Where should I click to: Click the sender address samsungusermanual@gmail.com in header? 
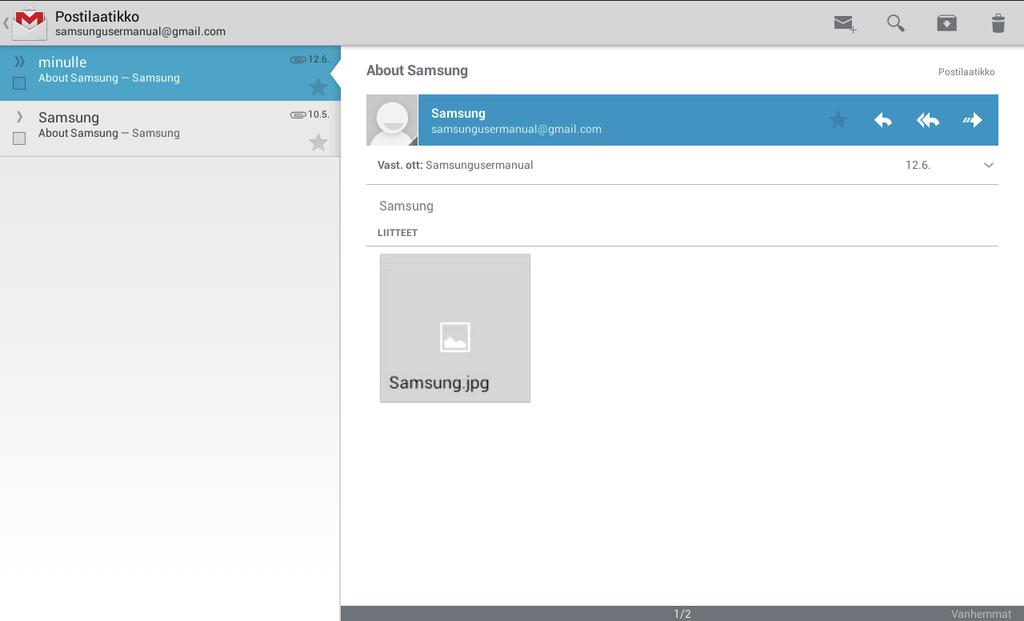point(516,129)
